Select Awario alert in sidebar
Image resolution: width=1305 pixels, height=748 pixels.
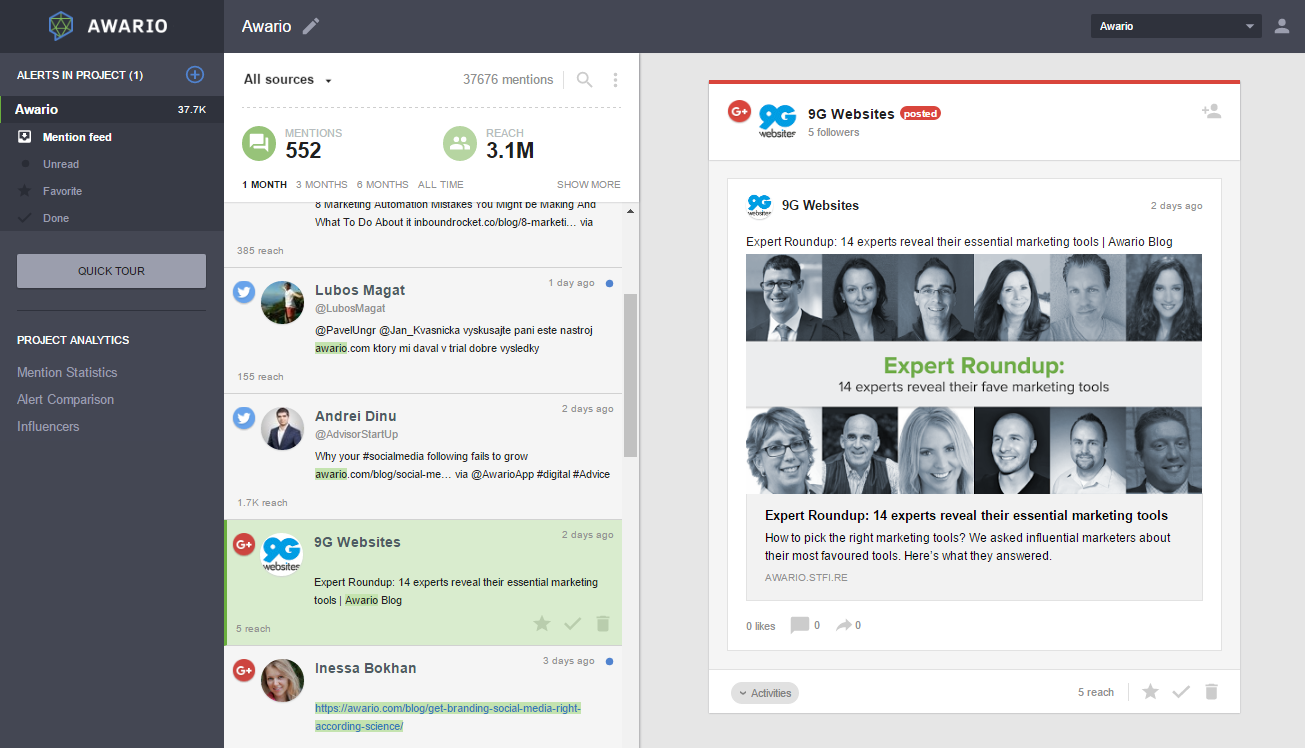tap(112, 109)
